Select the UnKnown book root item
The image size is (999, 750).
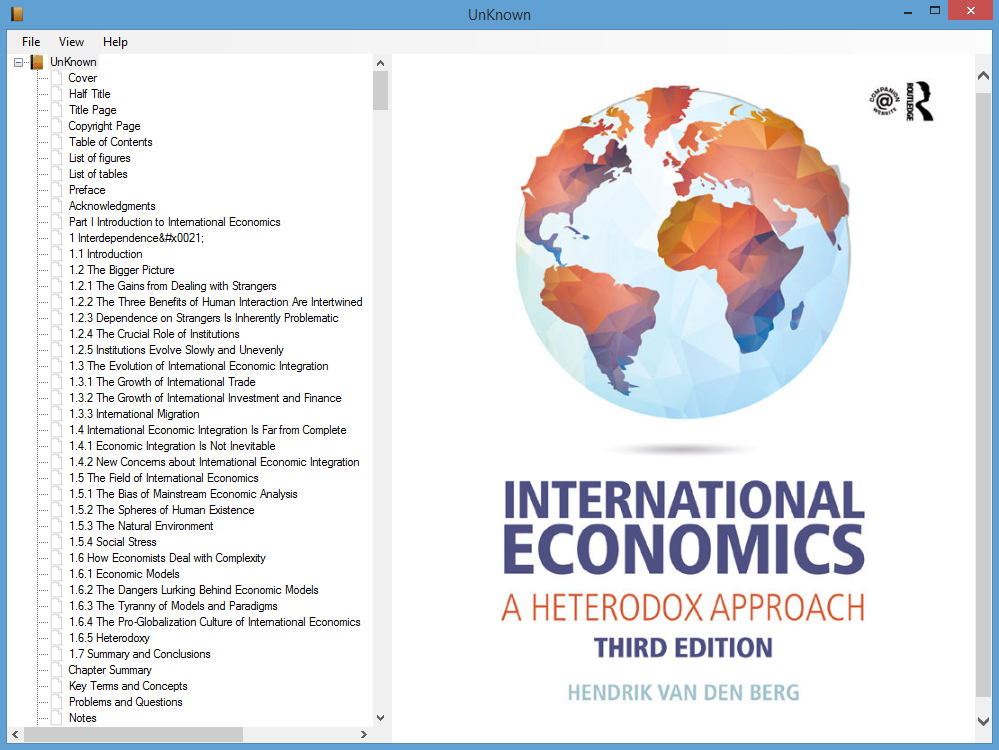coord(73,62)
